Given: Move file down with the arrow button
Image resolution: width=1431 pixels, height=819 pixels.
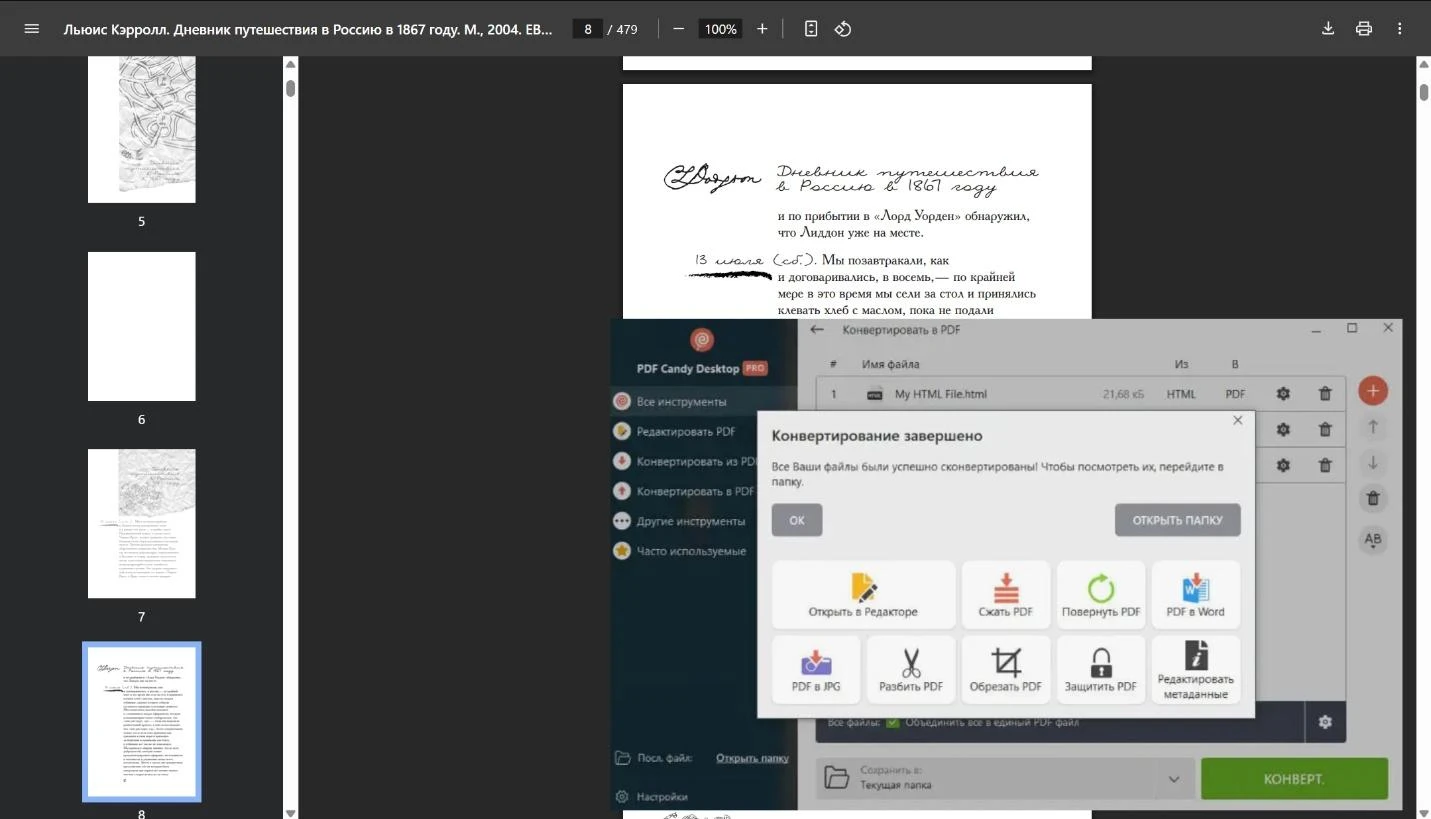Looking at the screenshot, I should pos(1373,462).
